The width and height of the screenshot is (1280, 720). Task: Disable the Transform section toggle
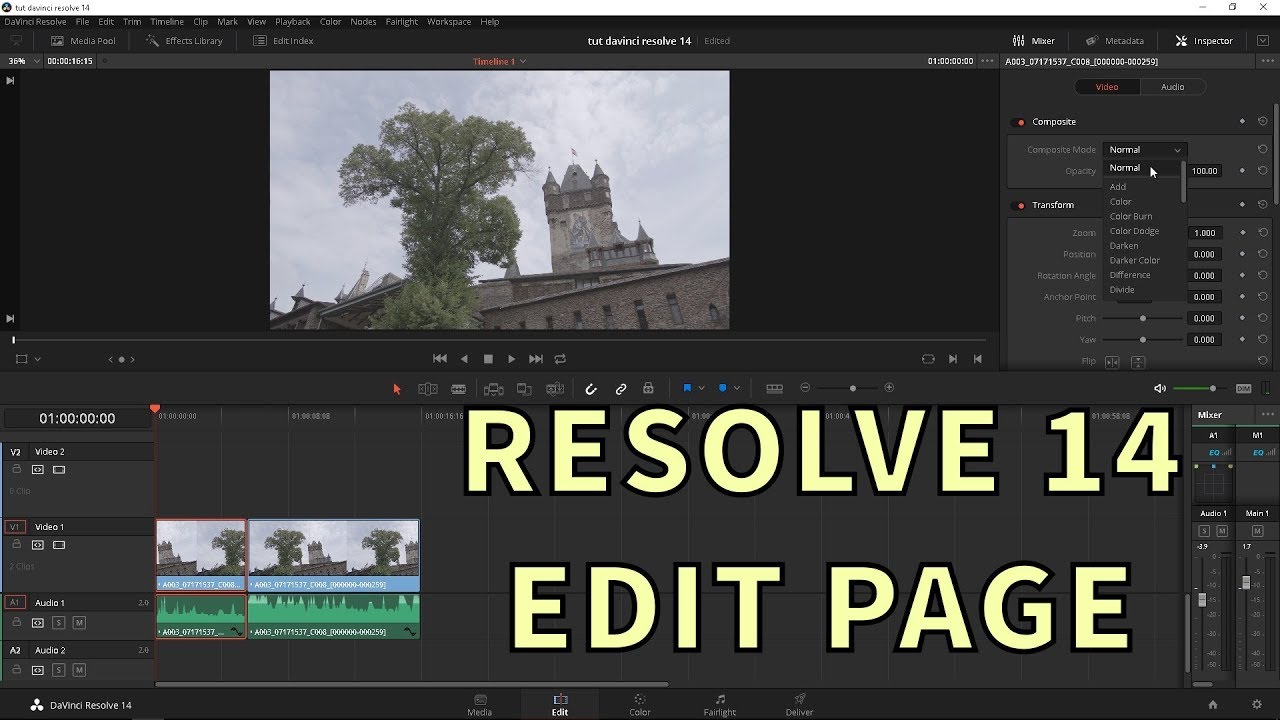(x=1020, y=205)
